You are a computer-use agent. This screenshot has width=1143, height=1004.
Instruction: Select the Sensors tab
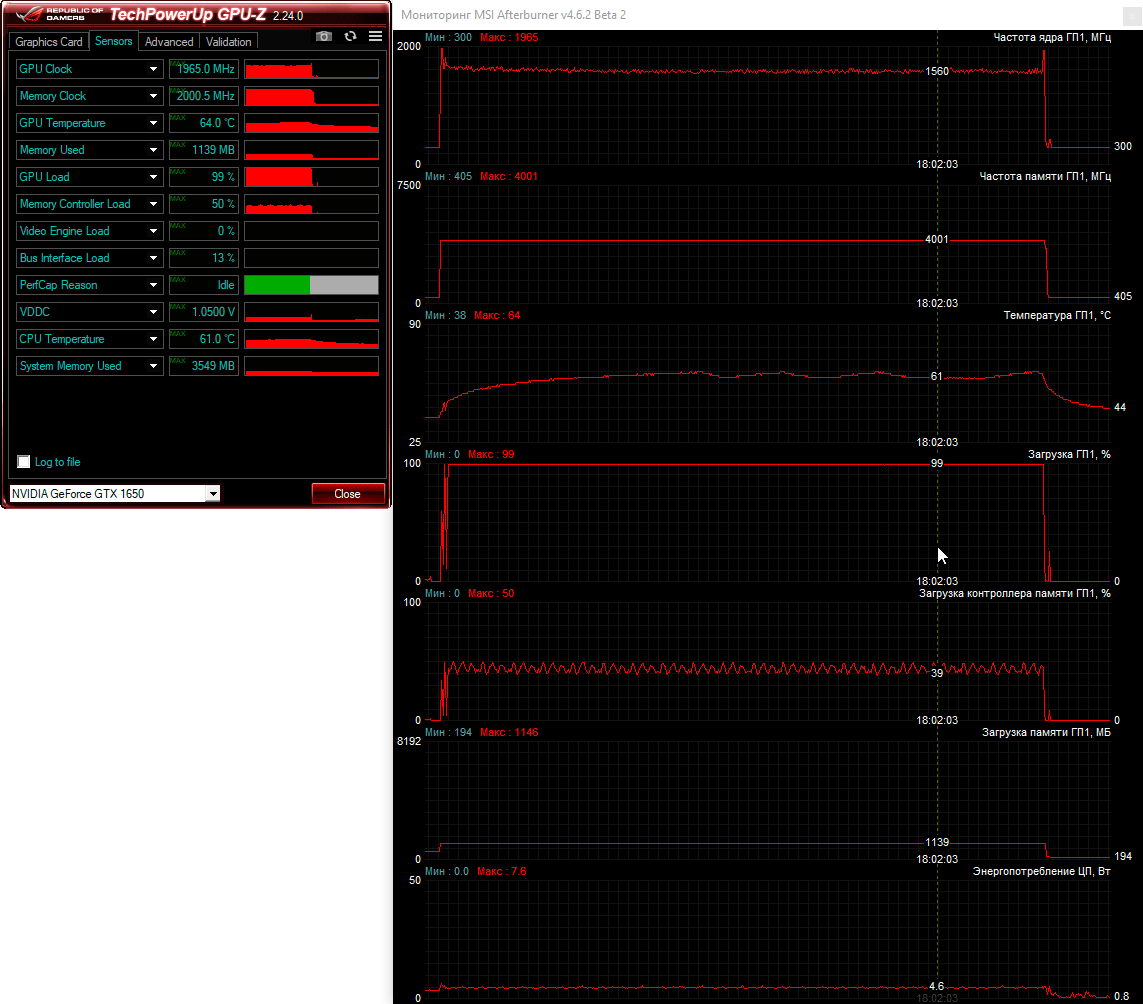(114, 41)
